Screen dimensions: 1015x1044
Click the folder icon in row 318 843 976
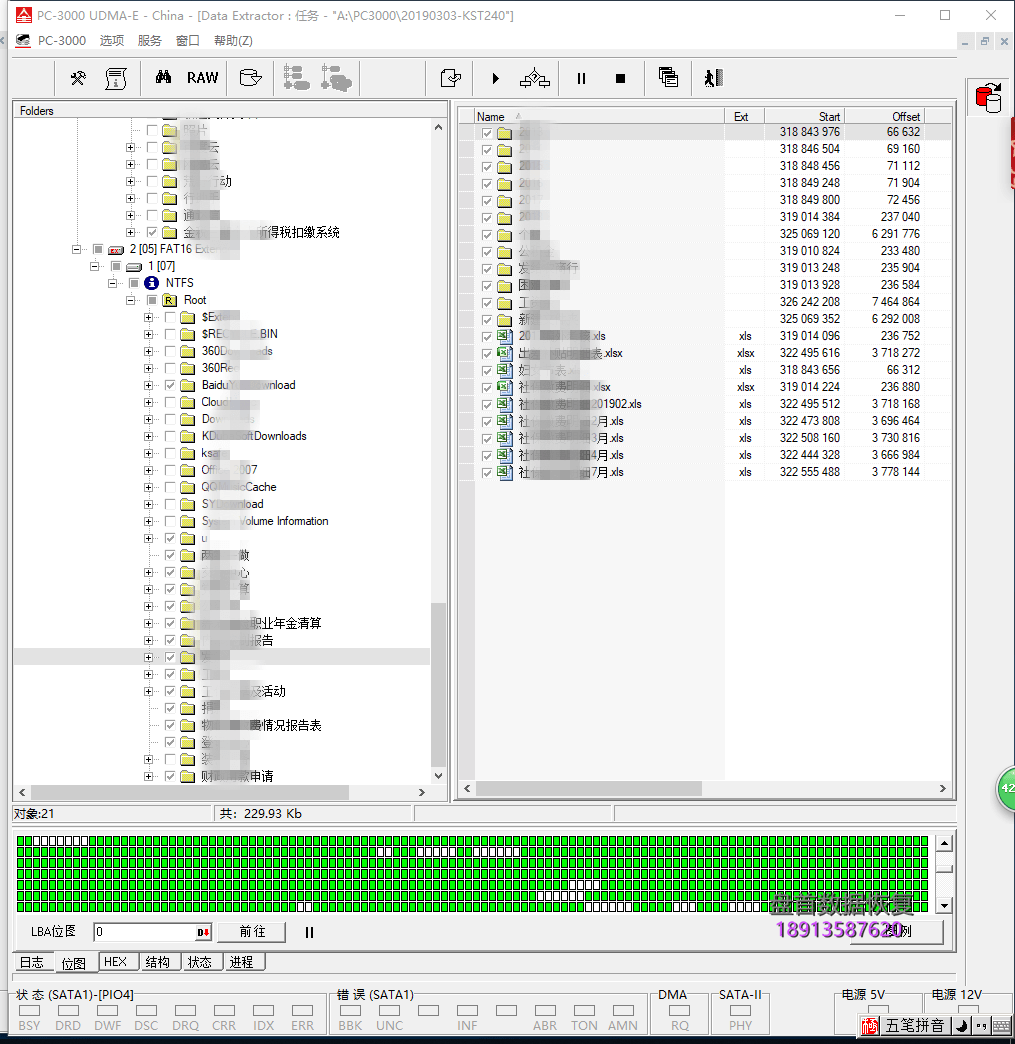(x=505, y=132)
